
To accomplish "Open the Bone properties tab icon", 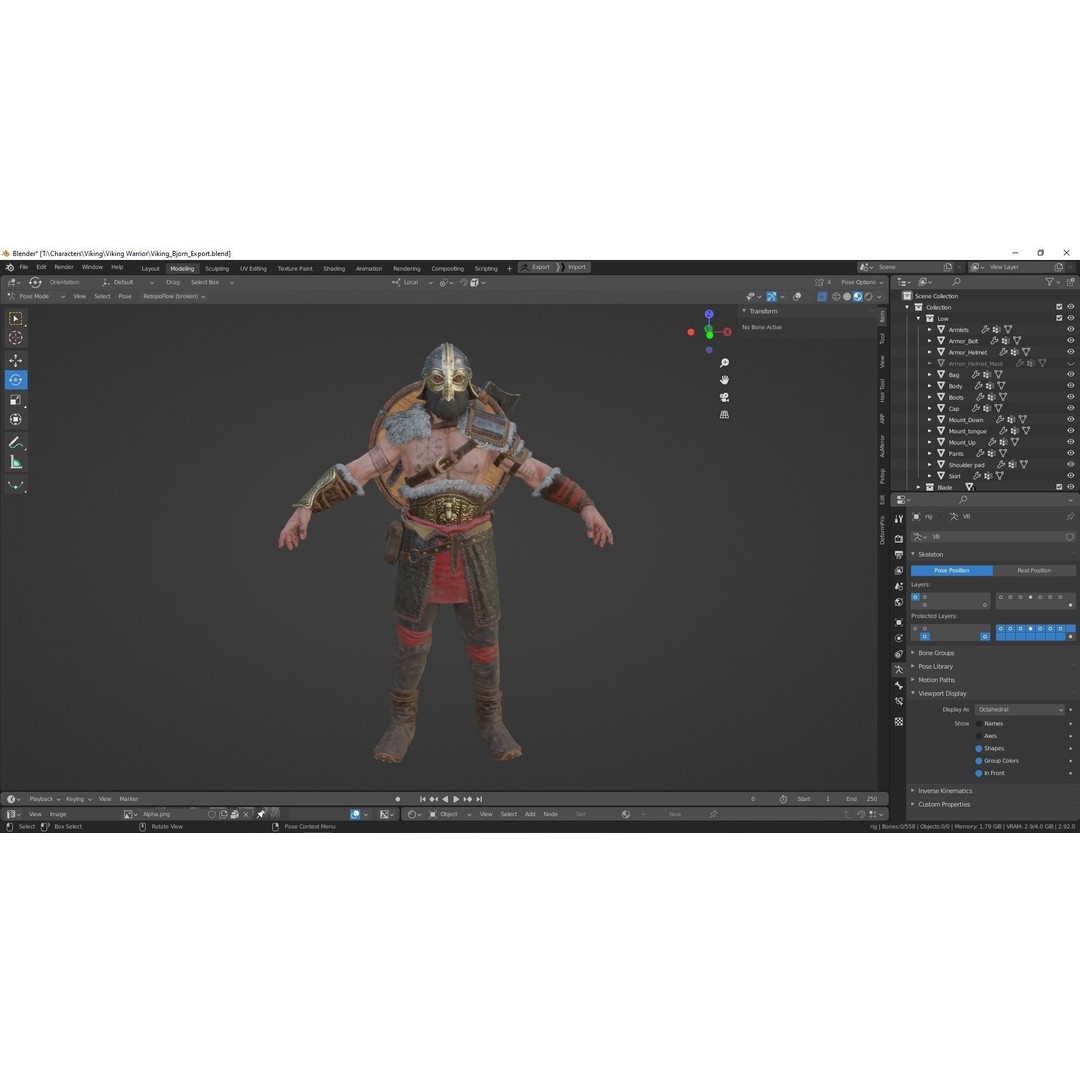I will tap(899, 685).
